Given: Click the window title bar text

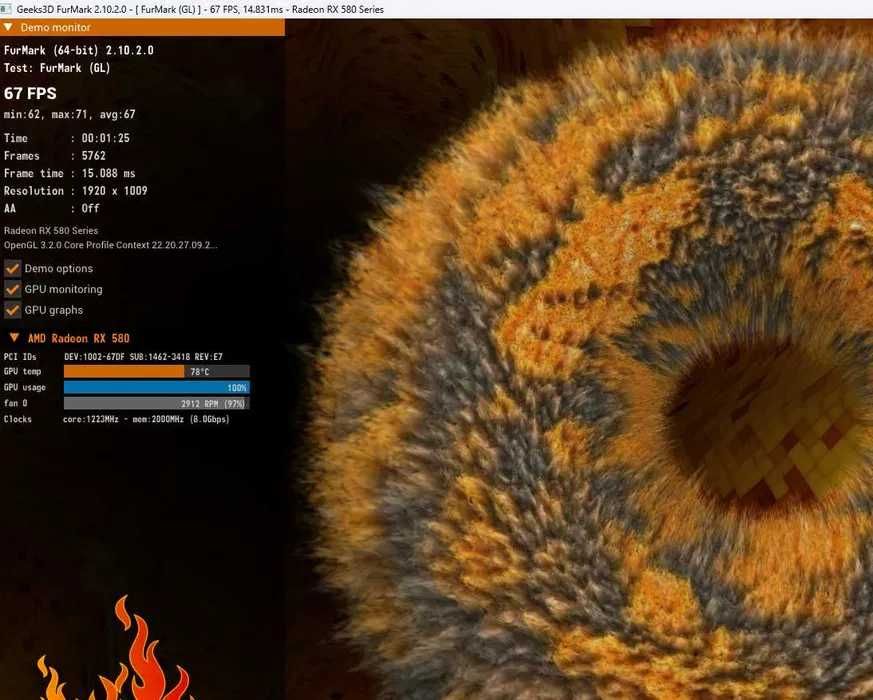Looking at the screenshot, I should pyautogui.click(x=200, y=9).
